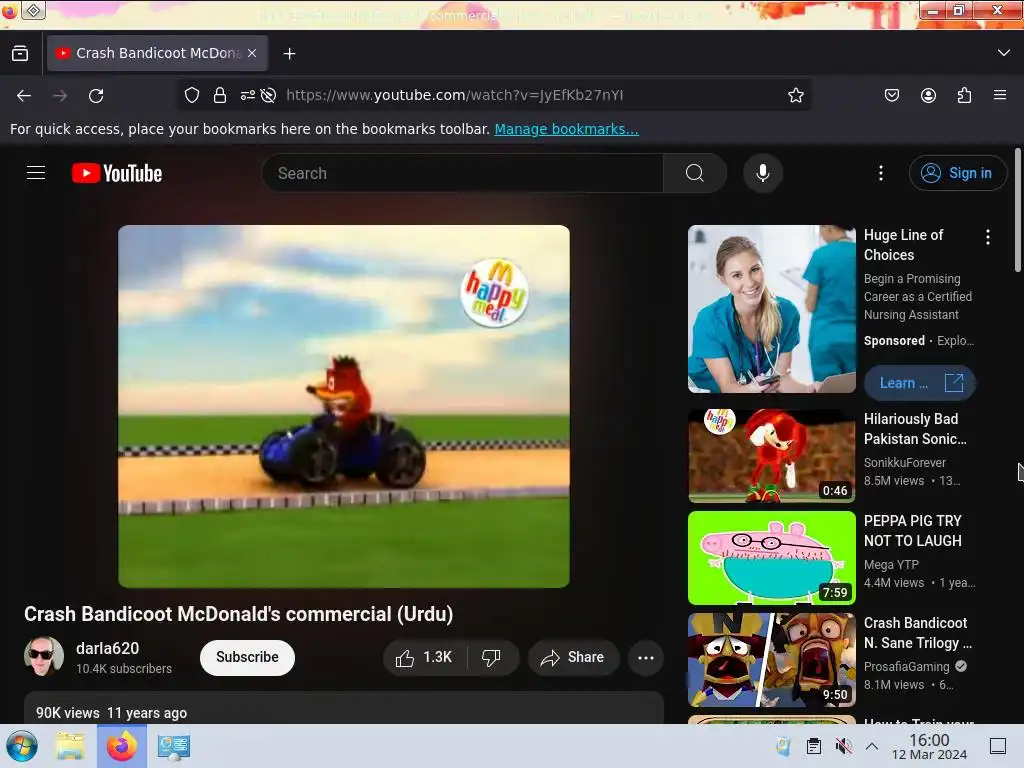
Task: Go back with browser back arrow
Action: 24,96
